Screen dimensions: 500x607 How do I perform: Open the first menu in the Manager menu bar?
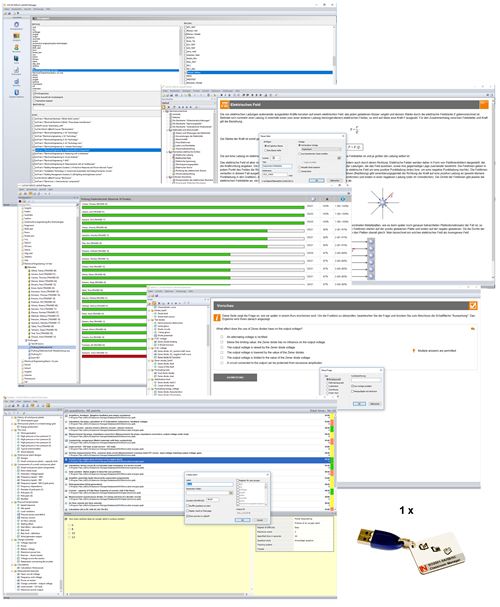(7, 9)
